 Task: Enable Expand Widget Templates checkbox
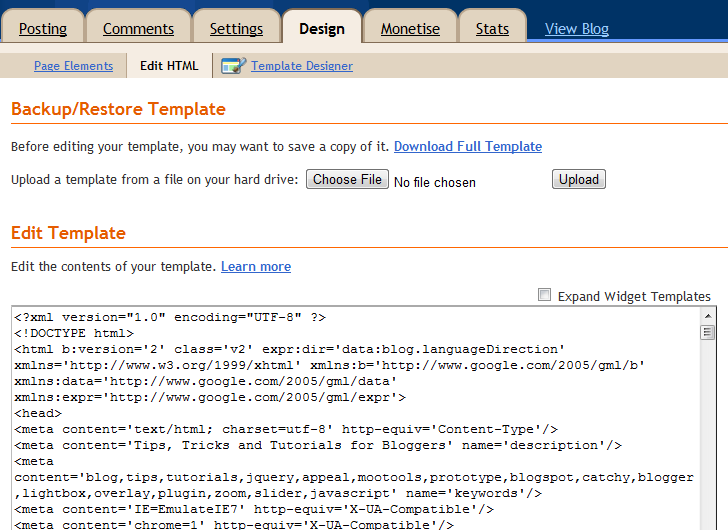pos(545,295)
